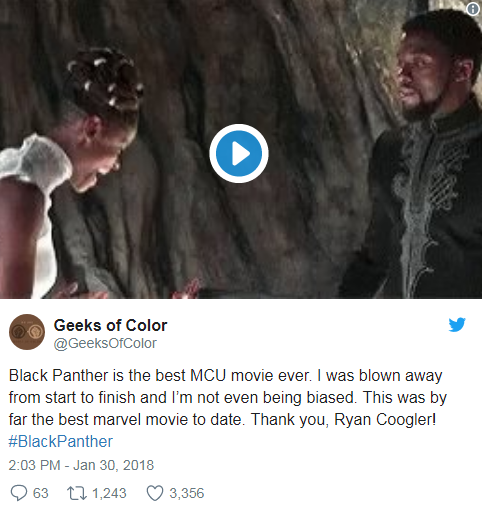This screenshot has width=482, height=512.
Task: Open the info icon on the video corner
Action: coord(473,9)
